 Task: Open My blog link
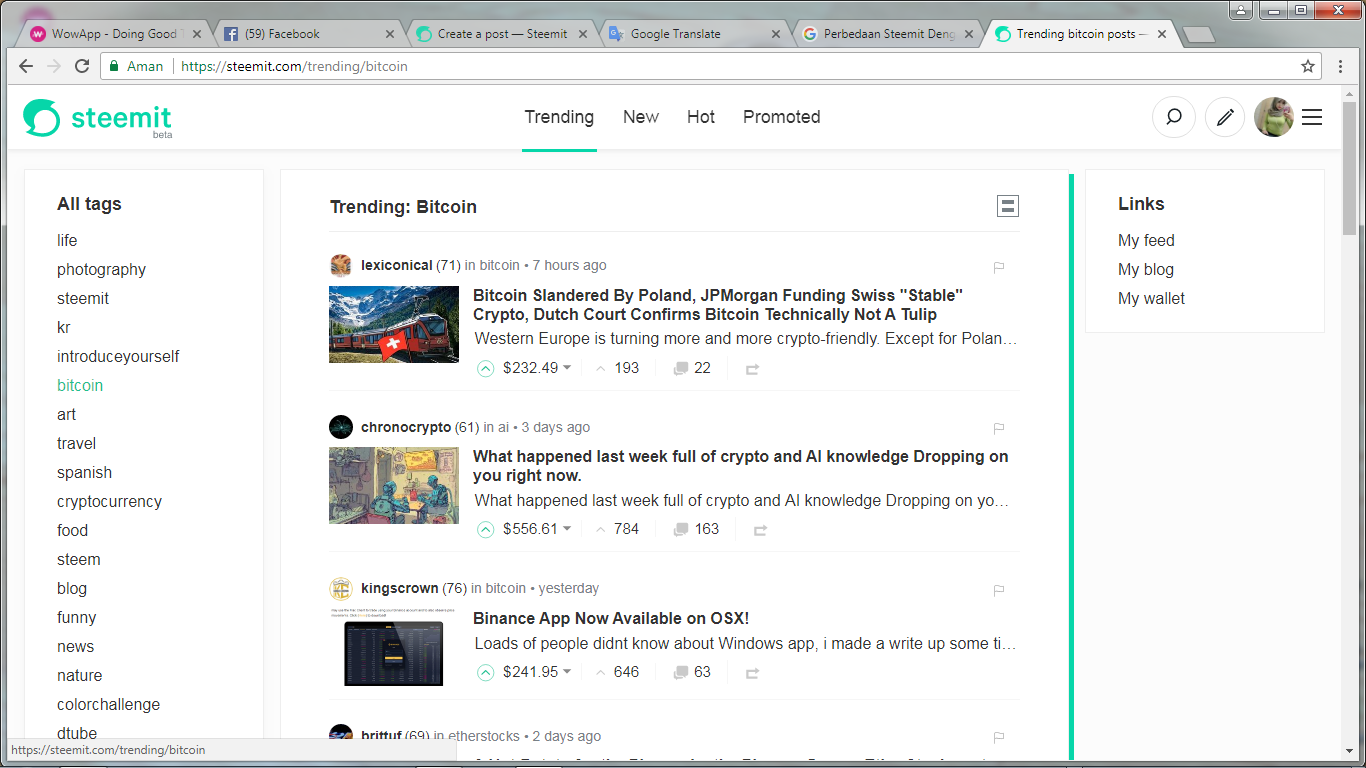pos(1146,269)
